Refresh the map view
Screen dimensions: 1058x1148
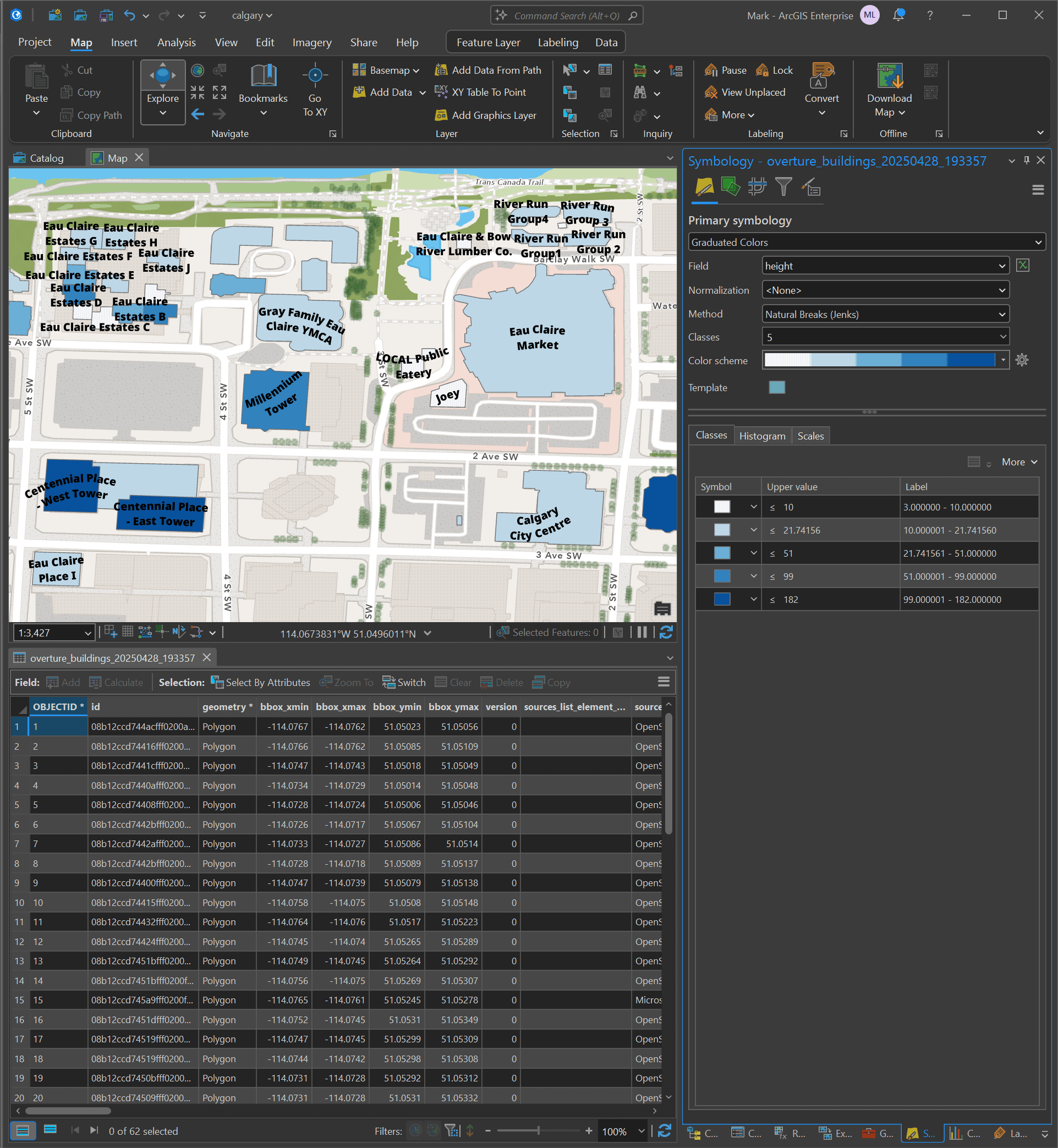[666, 632]
